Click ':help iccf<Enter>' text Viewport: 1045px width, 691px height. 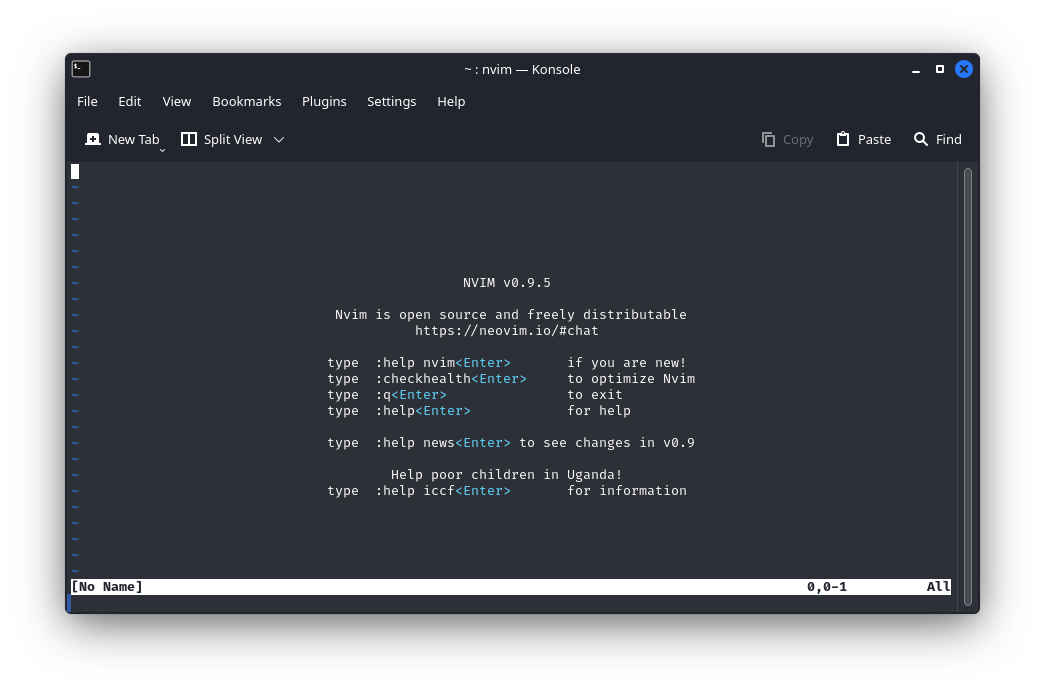[443, 490]
